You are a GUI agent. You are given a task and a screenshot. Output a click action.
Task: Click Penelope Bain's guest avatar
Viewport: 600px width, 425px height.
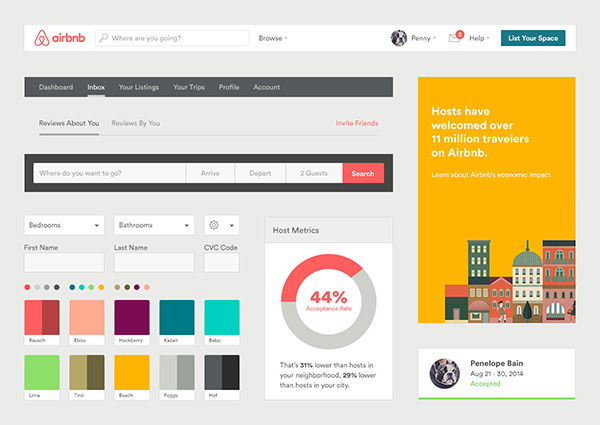tap(443, 373)
